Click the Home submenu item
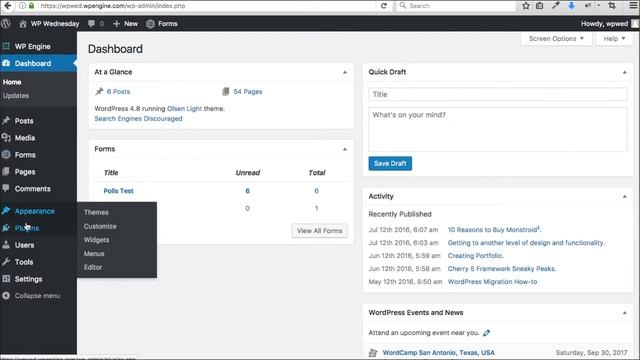The image size is (640, 360). click(12, 82)
